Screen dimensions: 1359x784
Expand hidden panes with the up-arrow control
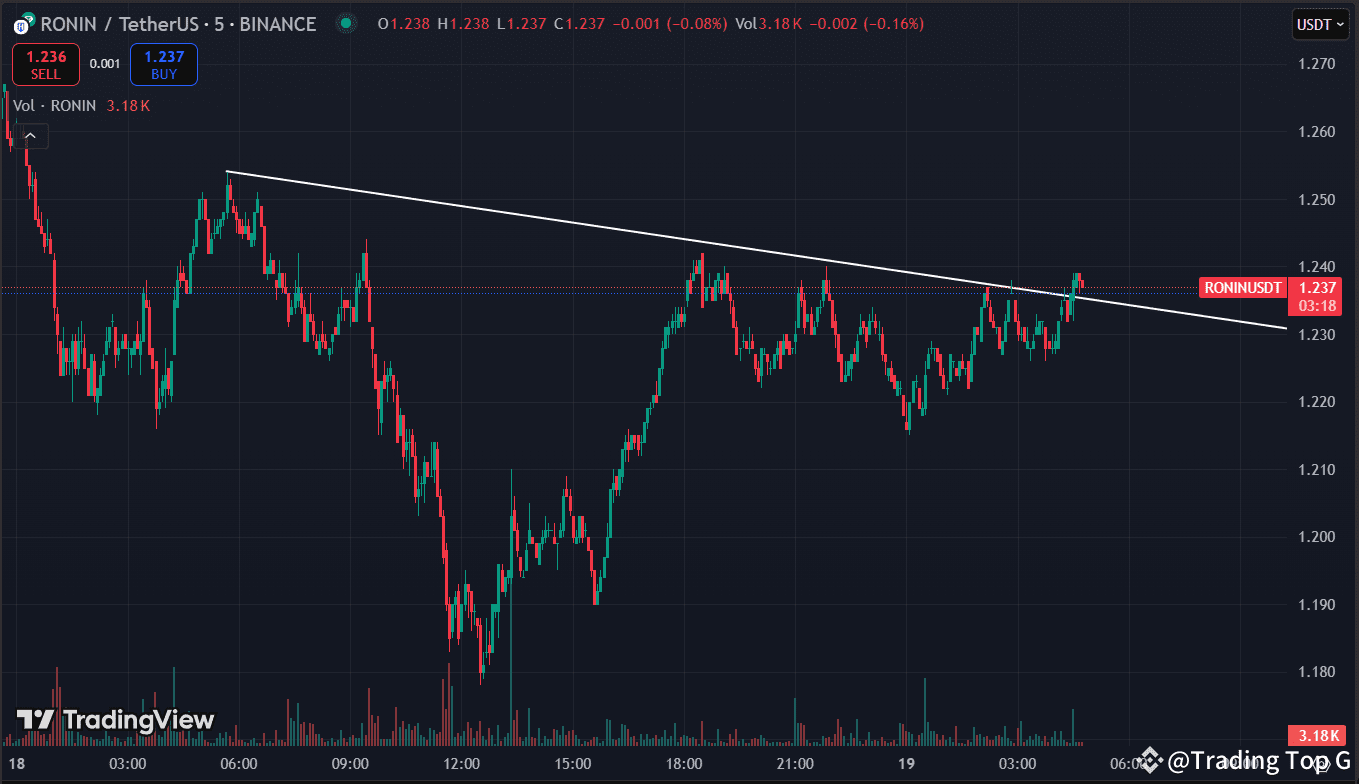point(30,135)
